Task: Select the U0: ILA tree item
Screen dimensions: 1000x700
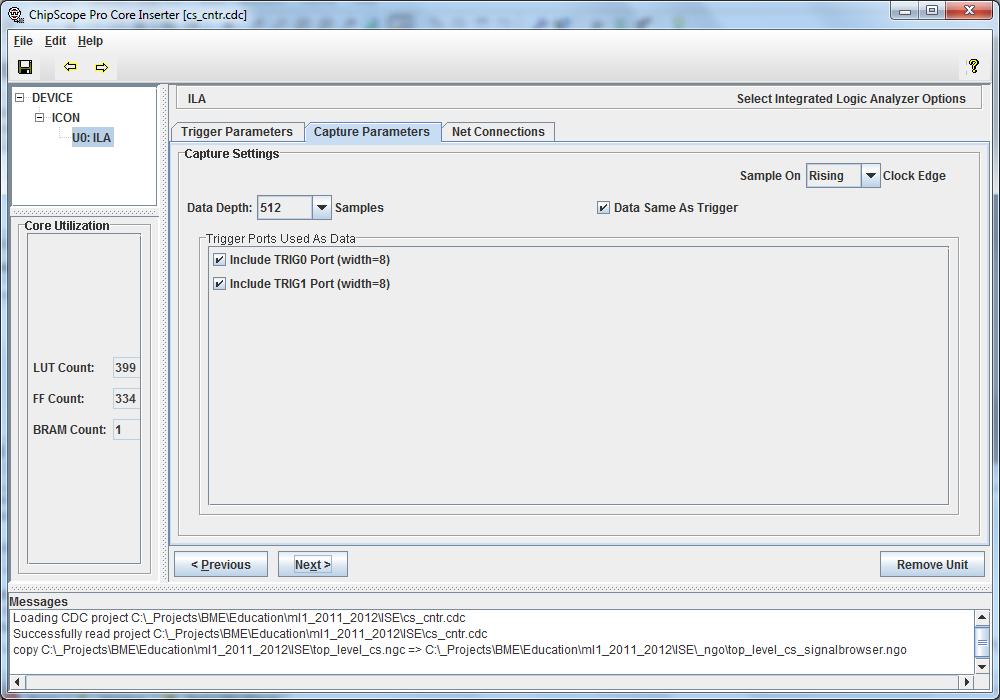Action: pos(92,137)
